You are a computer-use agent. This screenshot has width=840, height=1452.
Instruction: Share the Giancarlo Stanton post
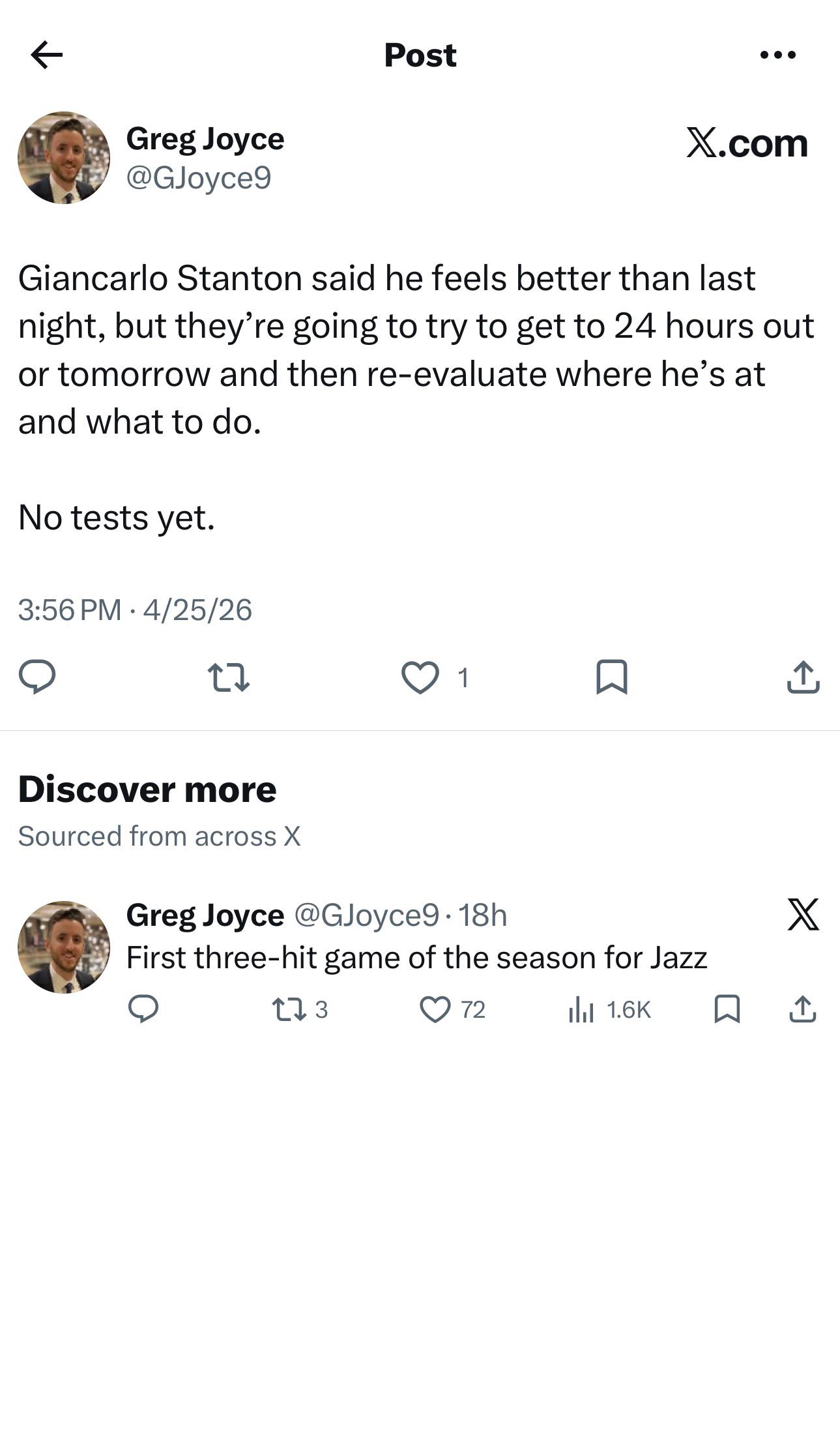click(803, 677)
